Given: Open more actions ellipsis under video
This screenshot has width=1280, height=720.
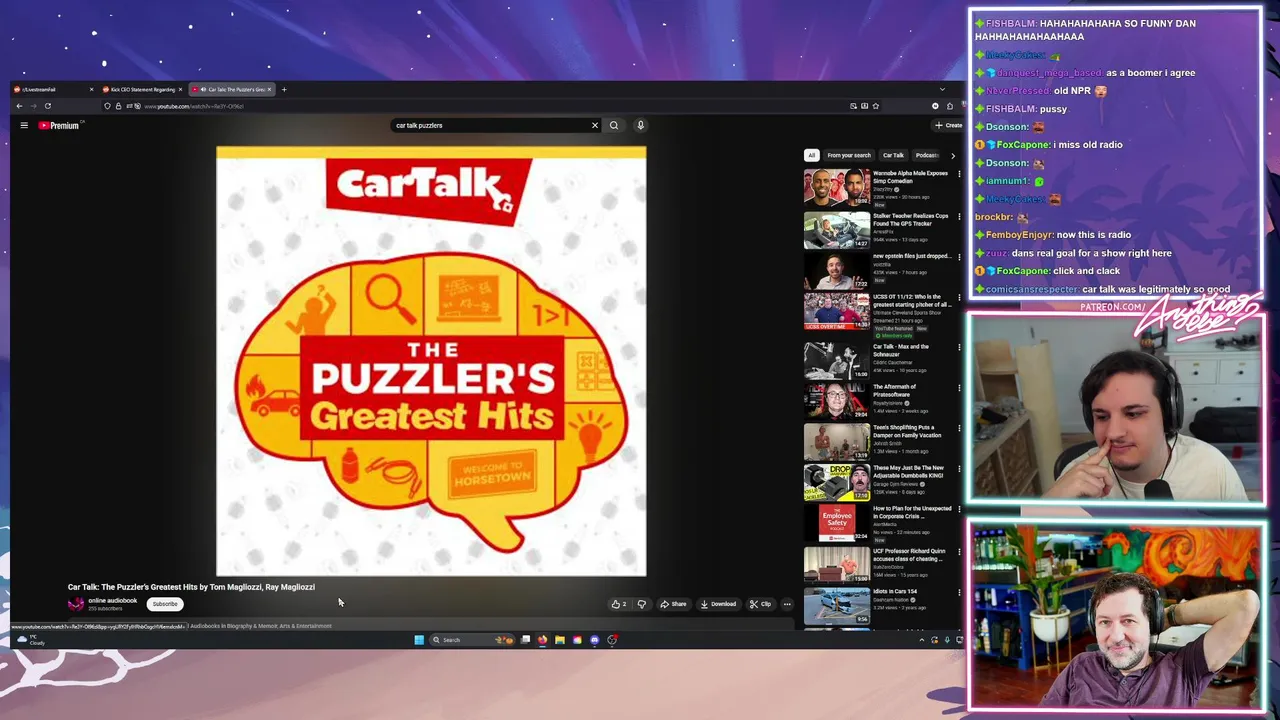Looking at the screenshot, I should (x=787, y=604).
